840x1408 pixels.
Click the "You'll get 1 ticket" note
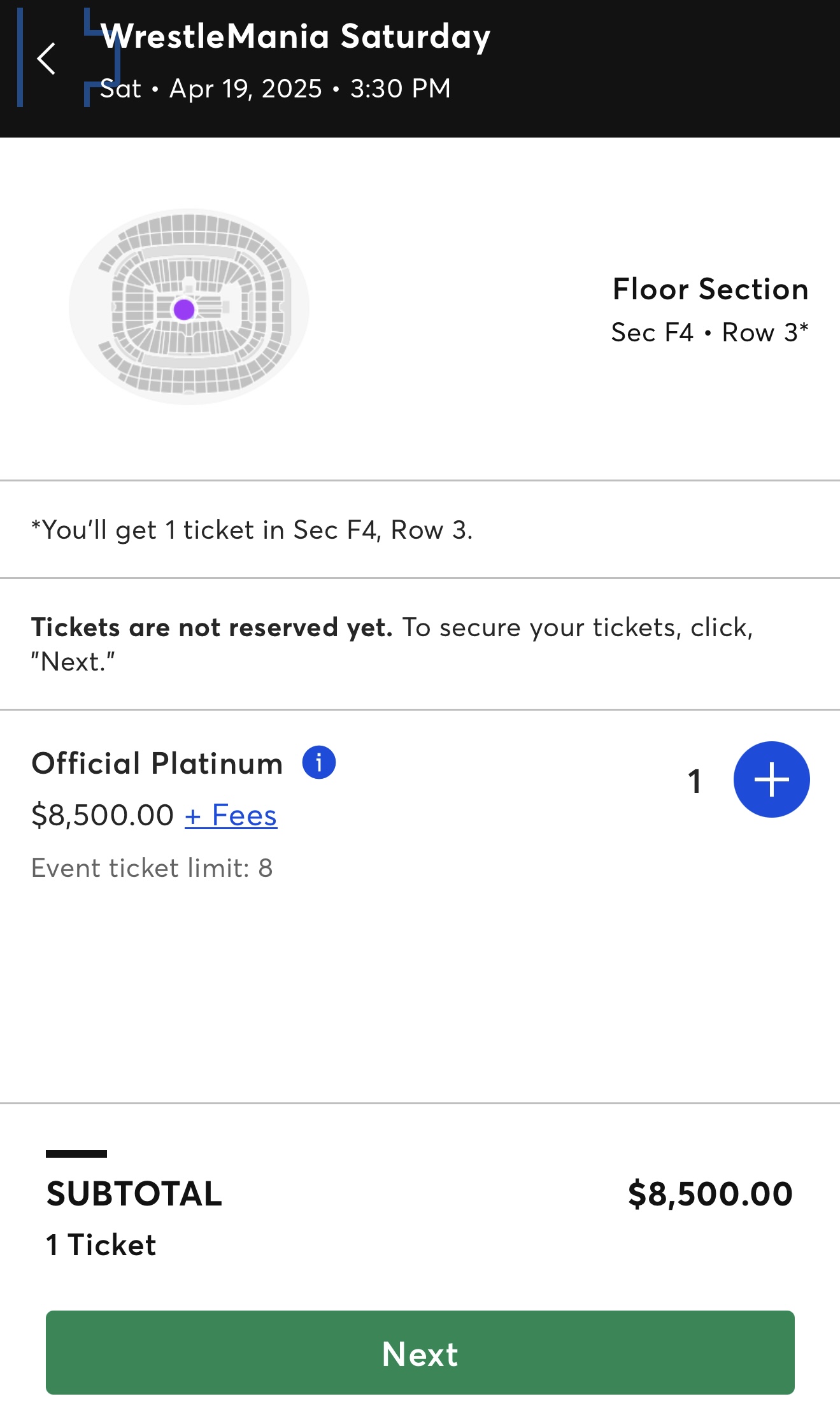pos(252,530)
